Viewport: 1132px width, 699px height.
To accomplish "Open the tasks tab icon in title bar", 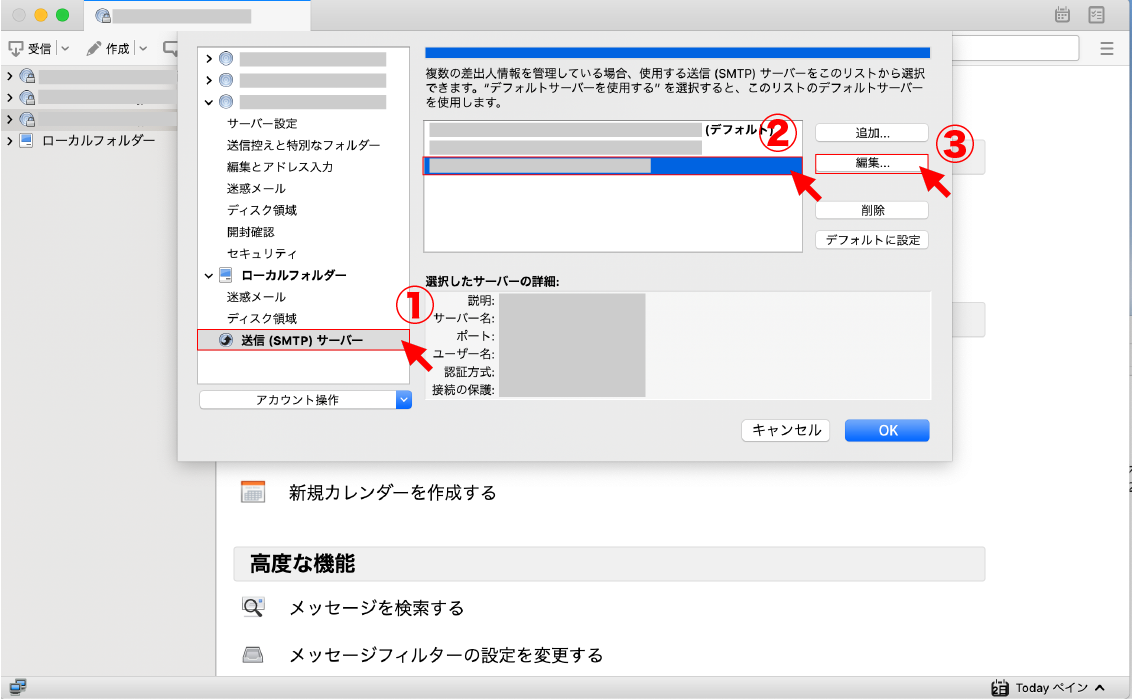I will pos(1096,15).
